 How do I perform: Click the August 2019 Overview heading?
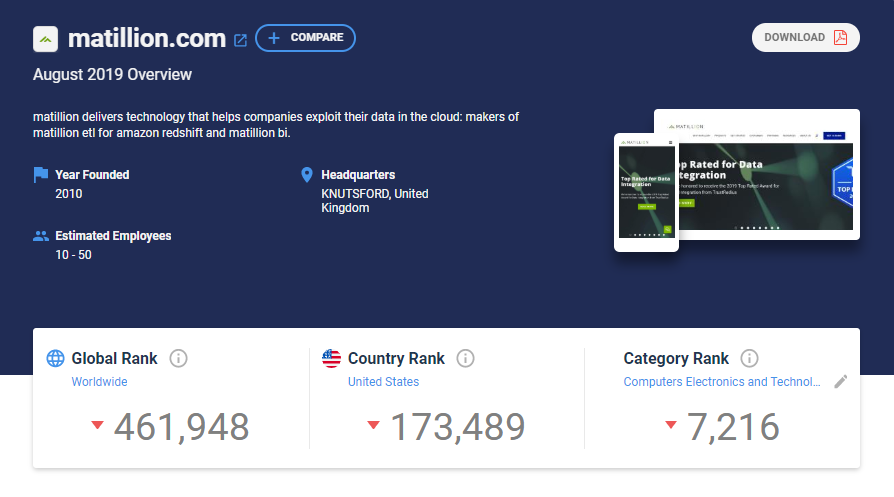(112, 75)
